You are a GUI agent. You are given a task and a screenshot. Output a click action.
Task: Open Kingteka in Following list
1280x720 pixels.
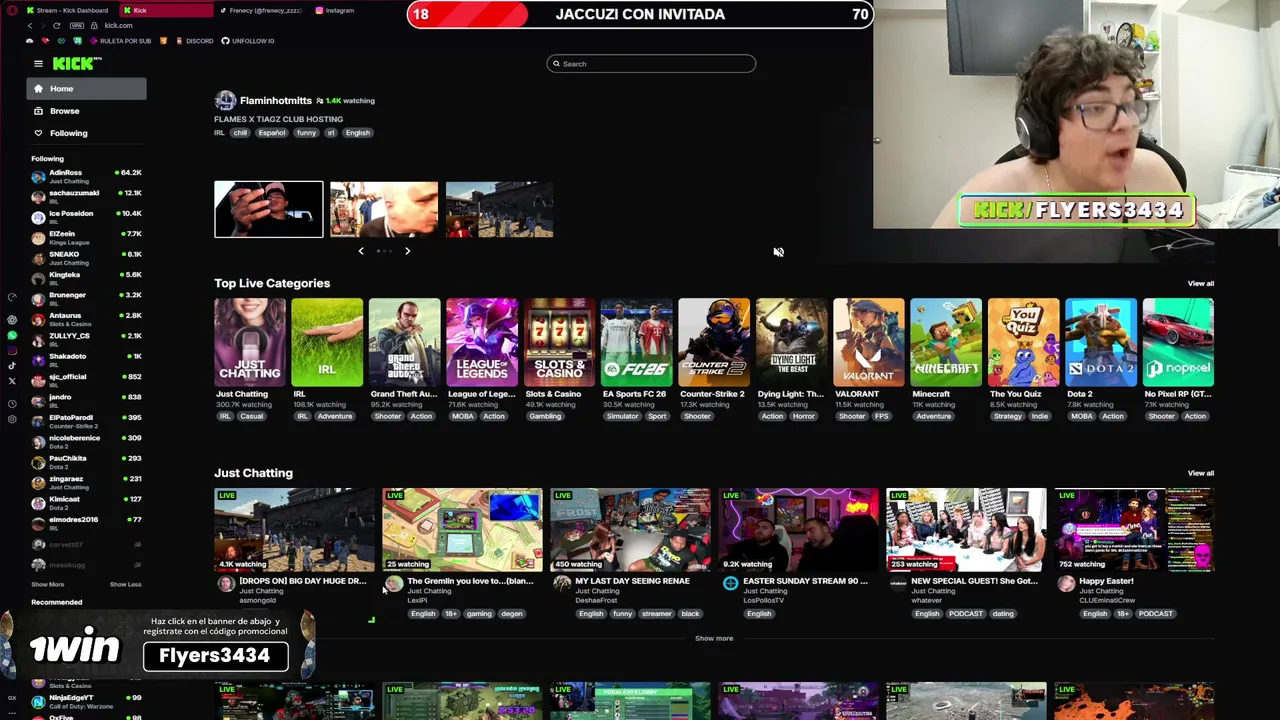[x=86, y=278]
